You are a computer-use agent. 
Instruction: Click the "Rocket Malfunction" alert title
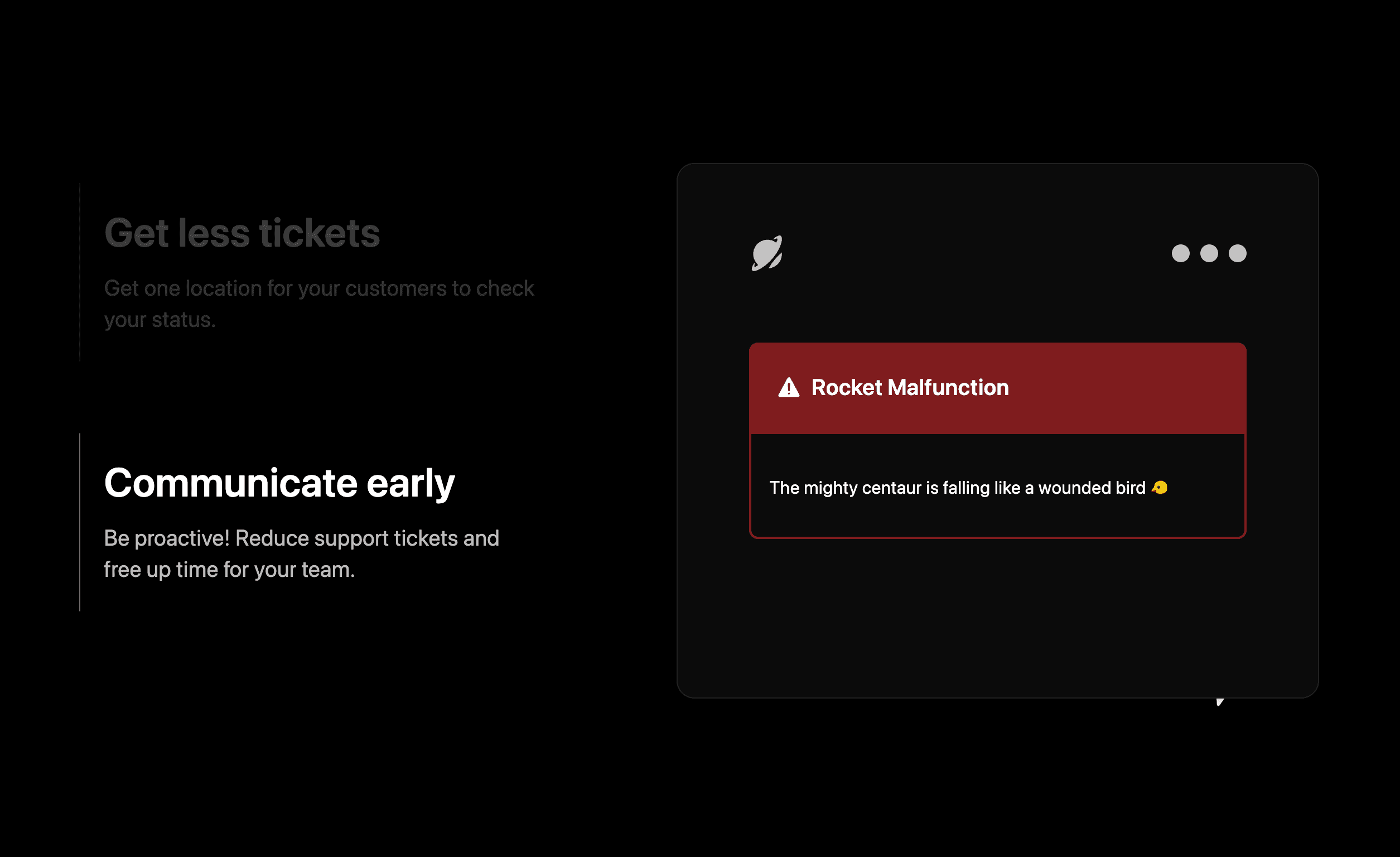coord(910,388)
